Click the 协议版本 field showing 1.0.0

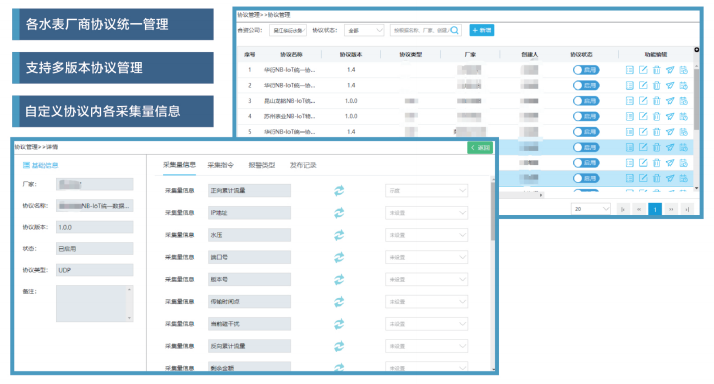[95, 227]
